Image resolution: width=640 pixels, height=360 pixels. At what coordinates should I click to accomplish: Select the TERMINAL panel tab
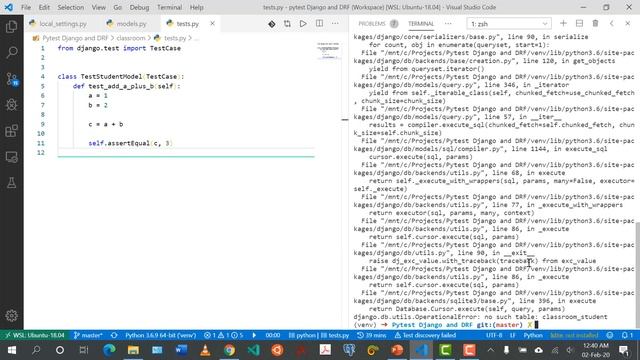[421, 24]
